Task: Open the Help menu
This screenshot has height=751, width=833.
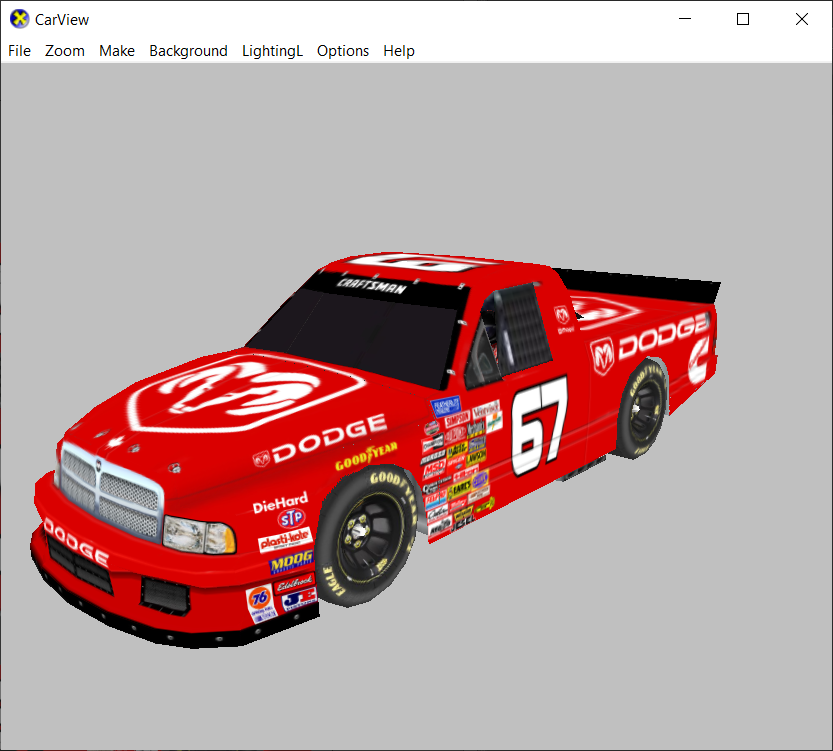Action: tap(399, 51)
